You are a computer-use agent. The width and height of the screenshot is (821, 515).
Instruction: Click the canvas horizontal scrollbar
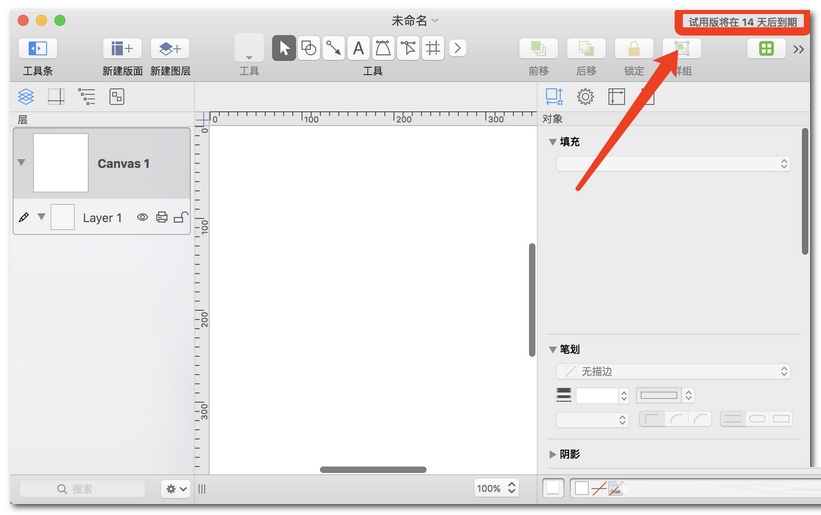pos(373,469)
